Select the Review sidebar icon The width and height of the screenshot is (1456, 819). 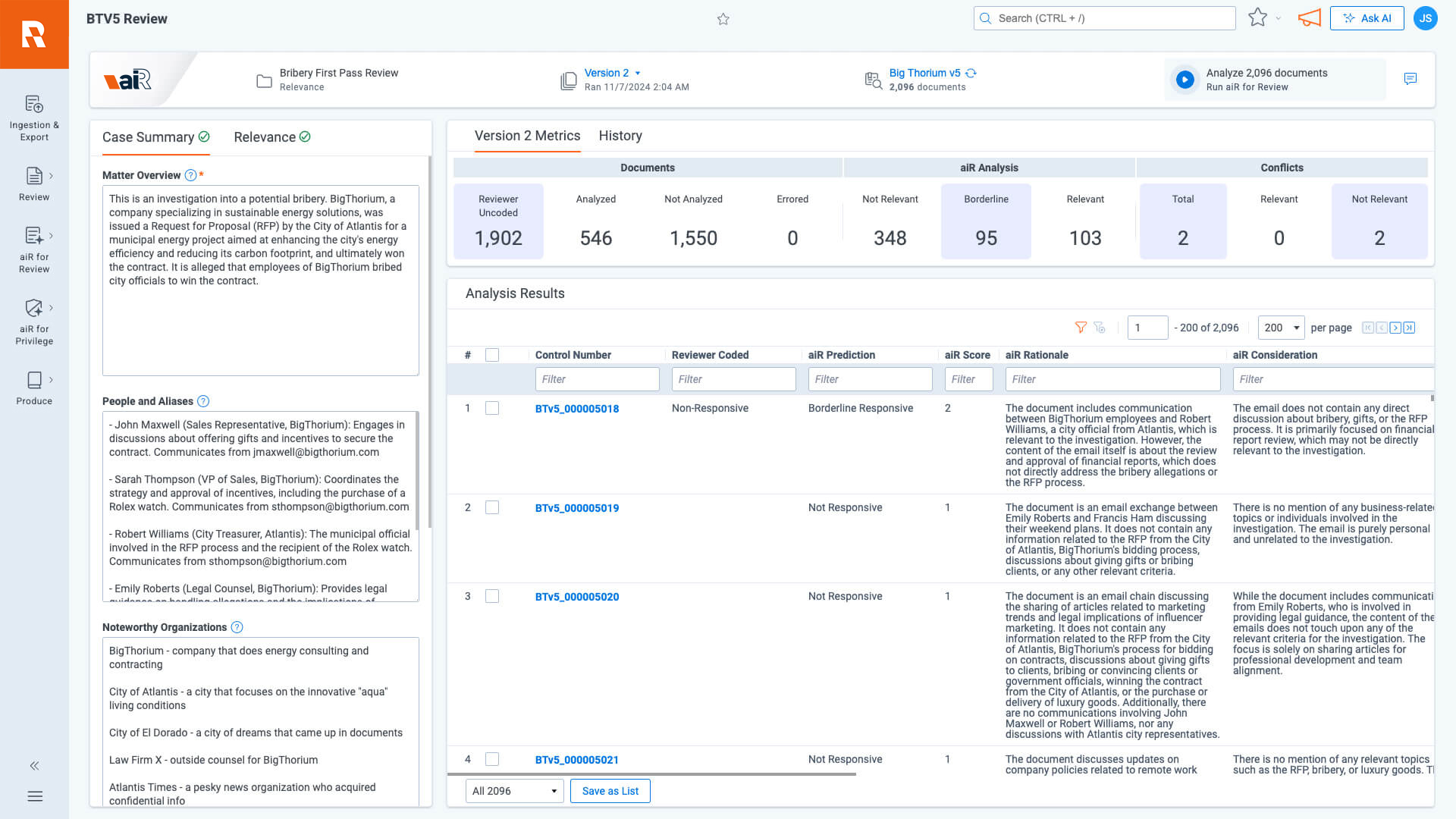pyautogui.click(x=34, y=184)
